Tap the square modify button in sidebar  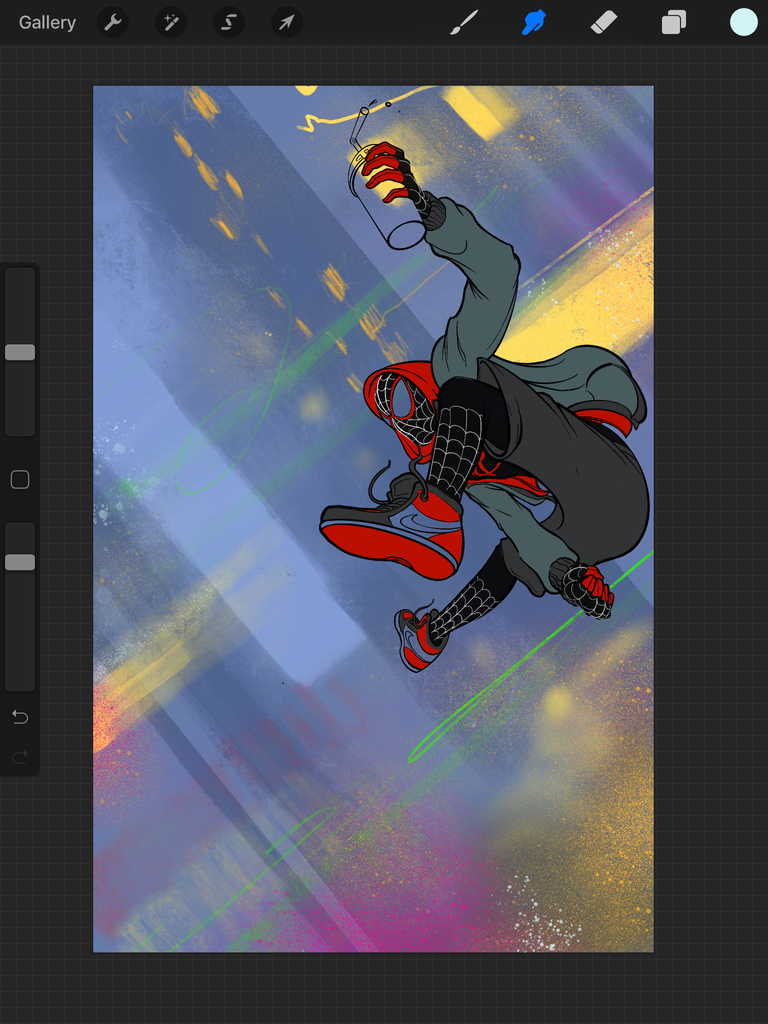(x=20, y=480)
